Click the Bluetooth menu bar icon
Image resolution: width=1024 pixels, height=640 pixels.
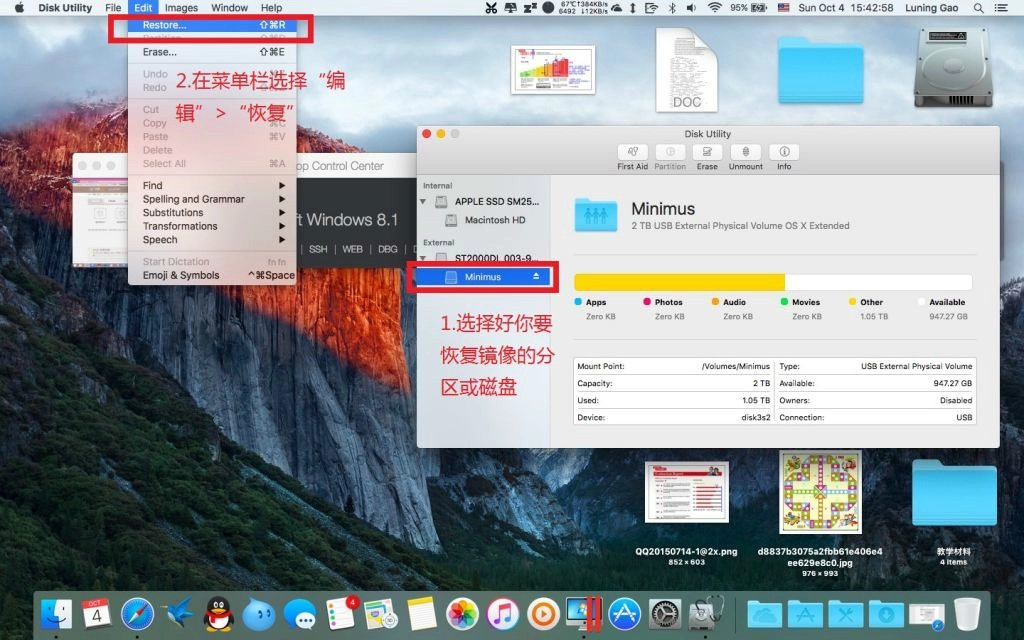point(672,8)
